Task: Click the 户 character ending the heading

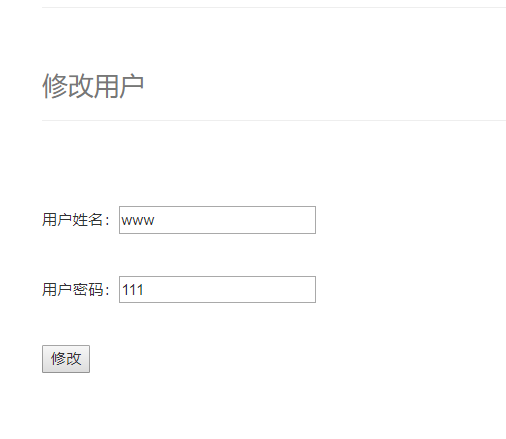Action: click(132, 86)
